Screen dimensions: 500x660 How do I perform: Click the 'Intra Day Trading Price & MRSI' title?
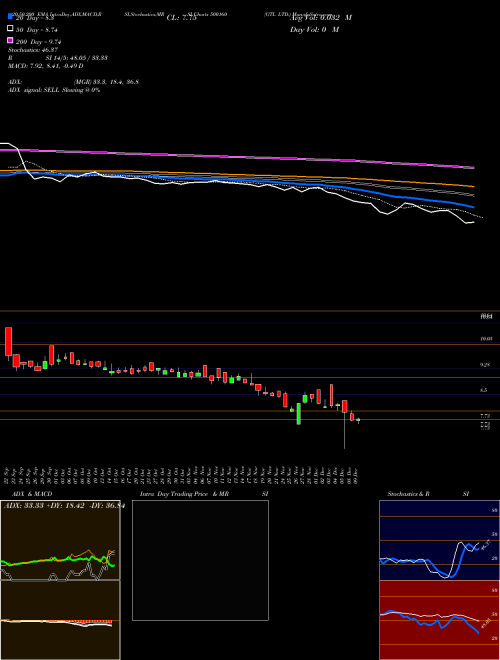click(204, 494)
